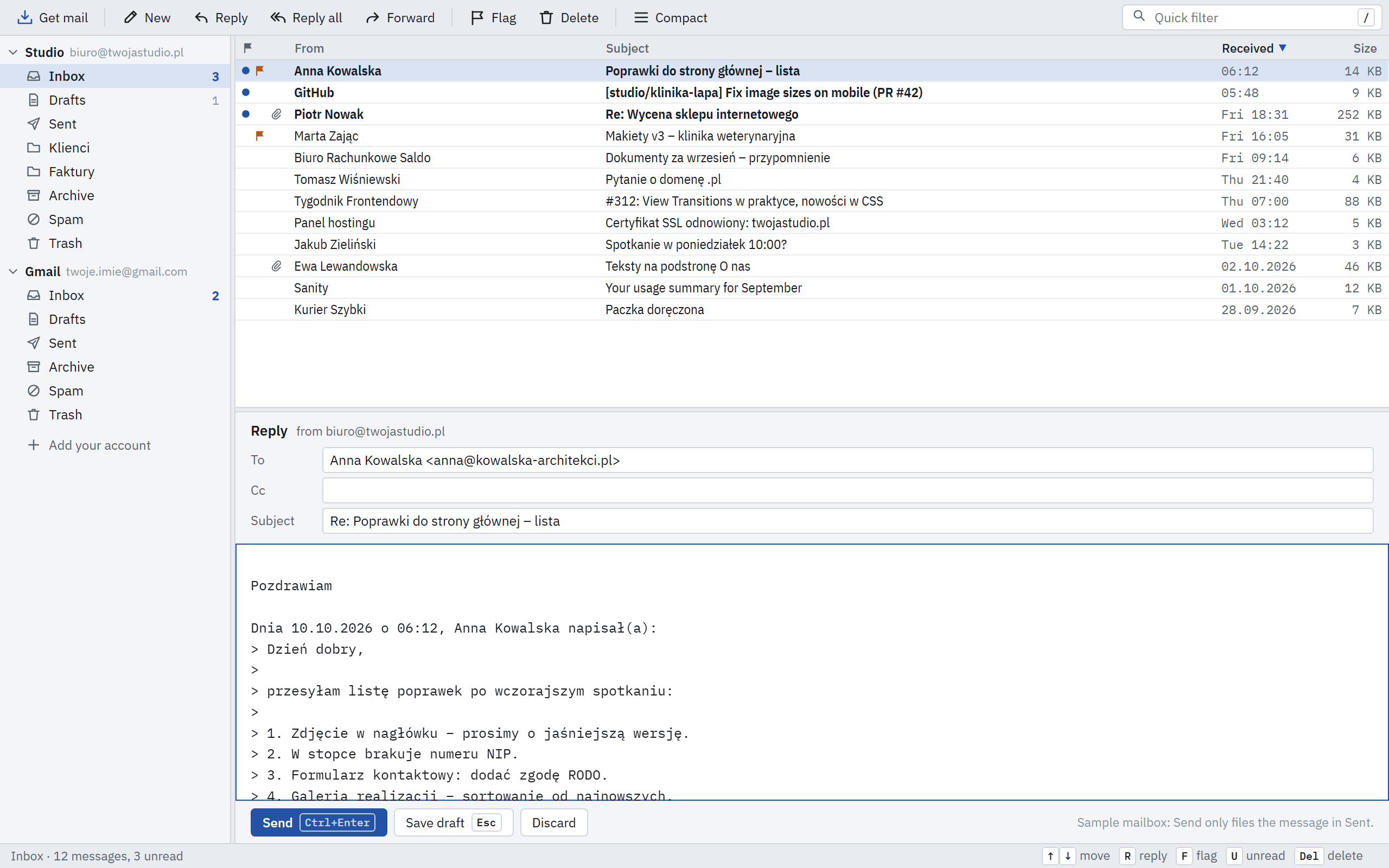This screenshot has height=868, width=1389.
Task: Click the Flag toolbar button
Action: click(x=493, y=18)
